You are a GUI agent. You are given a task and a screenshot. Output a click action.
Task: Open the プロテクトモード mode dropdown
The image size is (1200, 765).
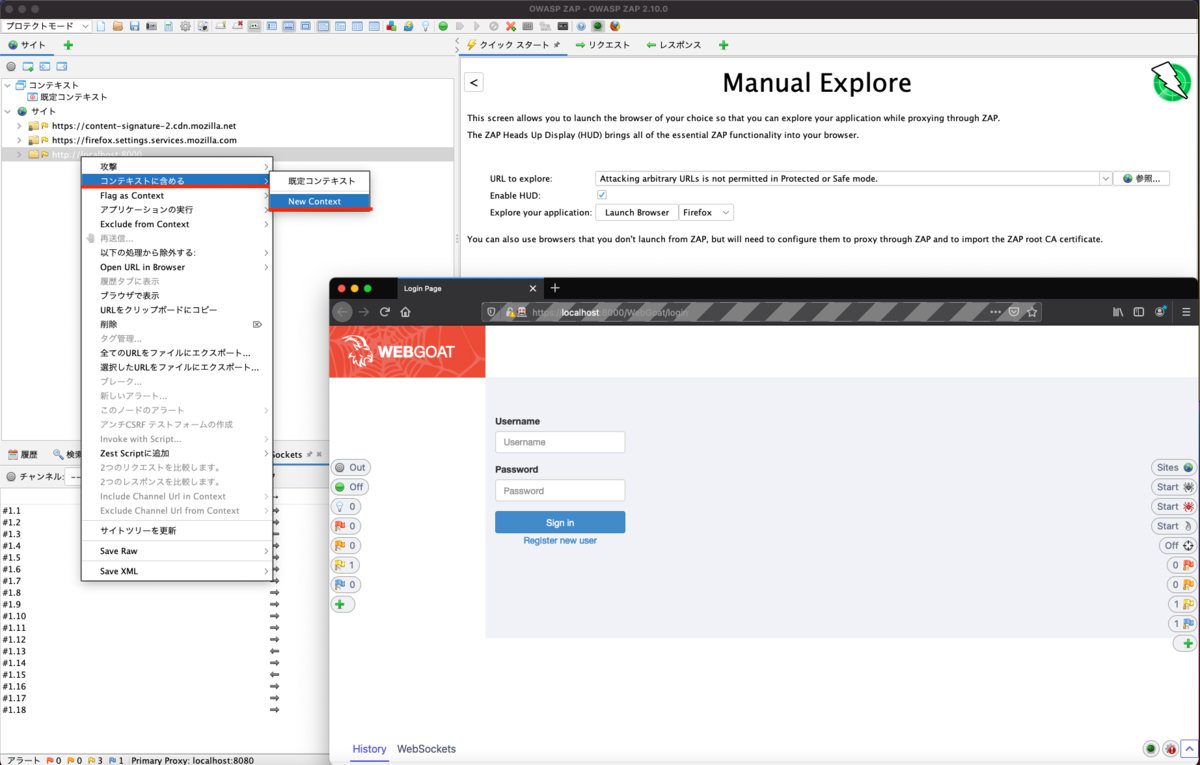48,25
